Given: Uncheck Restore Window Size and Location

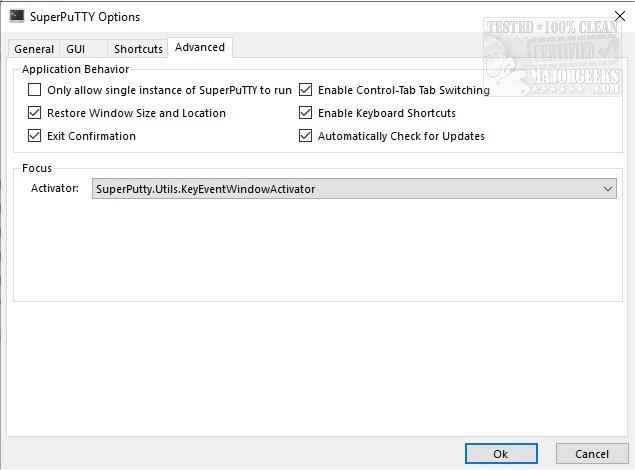Looking at the screenshot, I should (x=35, y=113).
